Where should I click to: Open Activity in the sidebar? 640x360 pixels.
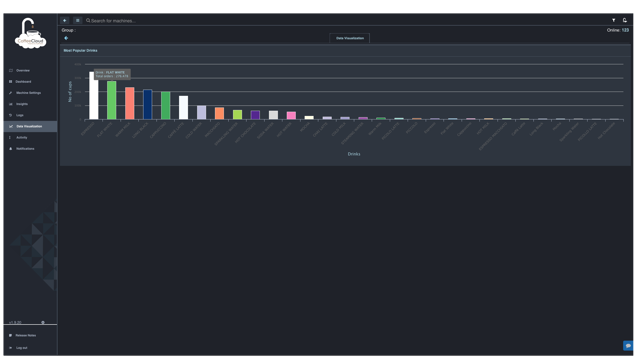pyautogui.click(x=30, y=138)
